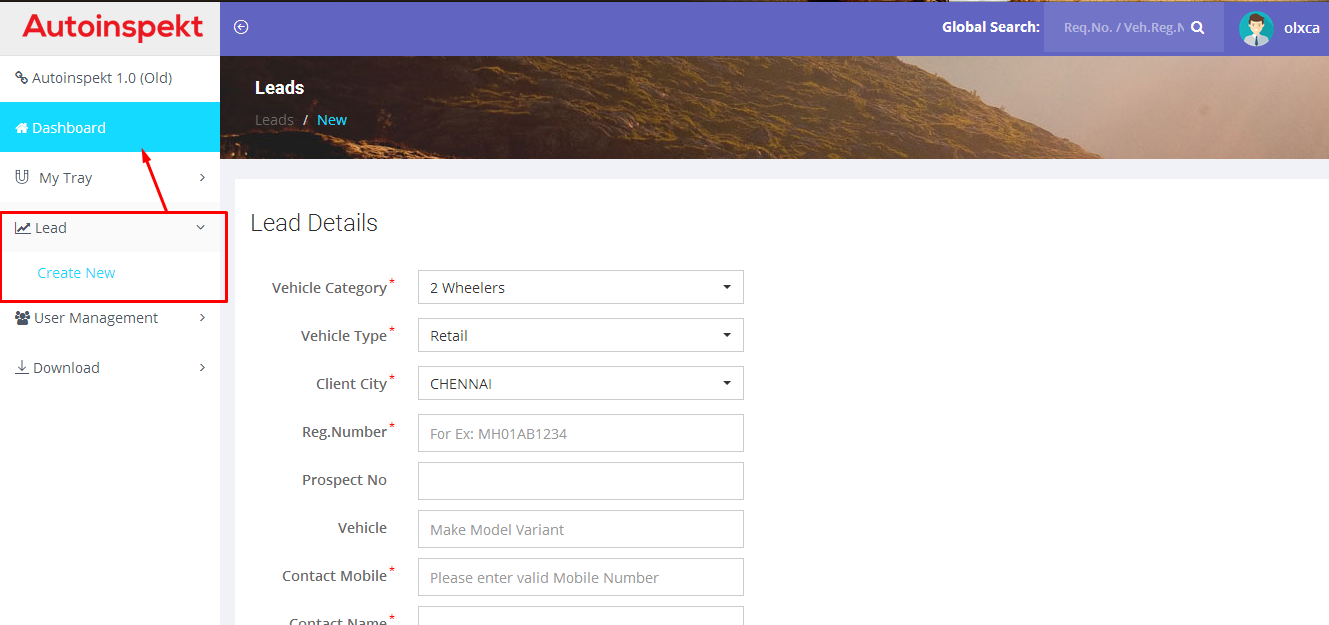Expand the My Tray chevron
The width and height of the screenshot is (1329, 625).
[x=202, y=177]
